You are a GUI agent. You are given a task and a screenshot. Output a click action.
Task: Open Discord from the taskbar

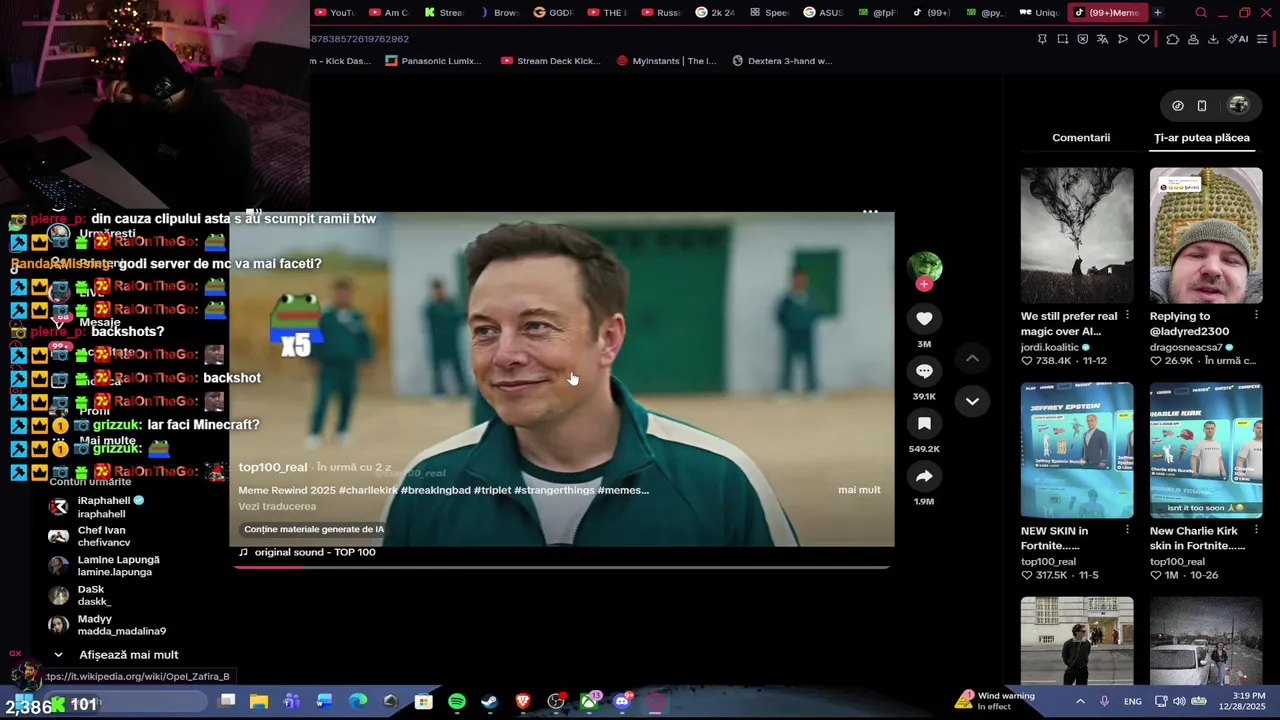tap(622, 702)
